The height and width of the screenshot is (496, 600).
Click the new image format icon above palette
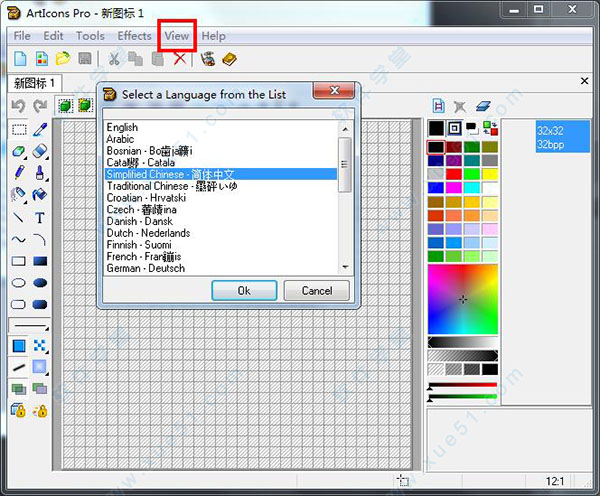pos(439,106)
